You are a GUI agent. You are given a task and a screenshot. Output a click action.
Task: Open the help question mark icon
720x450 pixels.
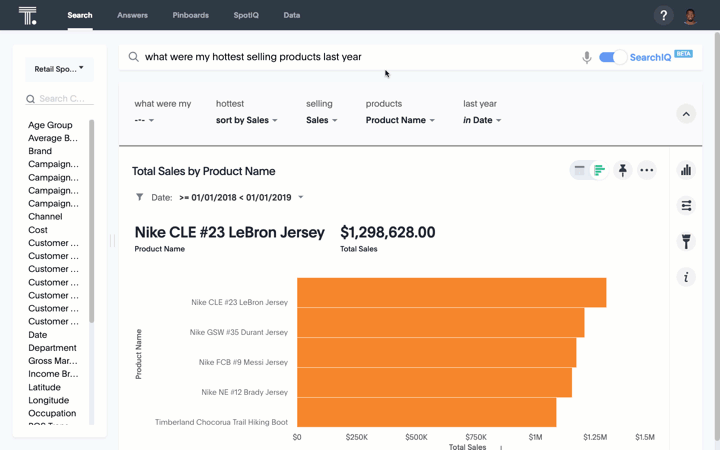tap(664, 16)
